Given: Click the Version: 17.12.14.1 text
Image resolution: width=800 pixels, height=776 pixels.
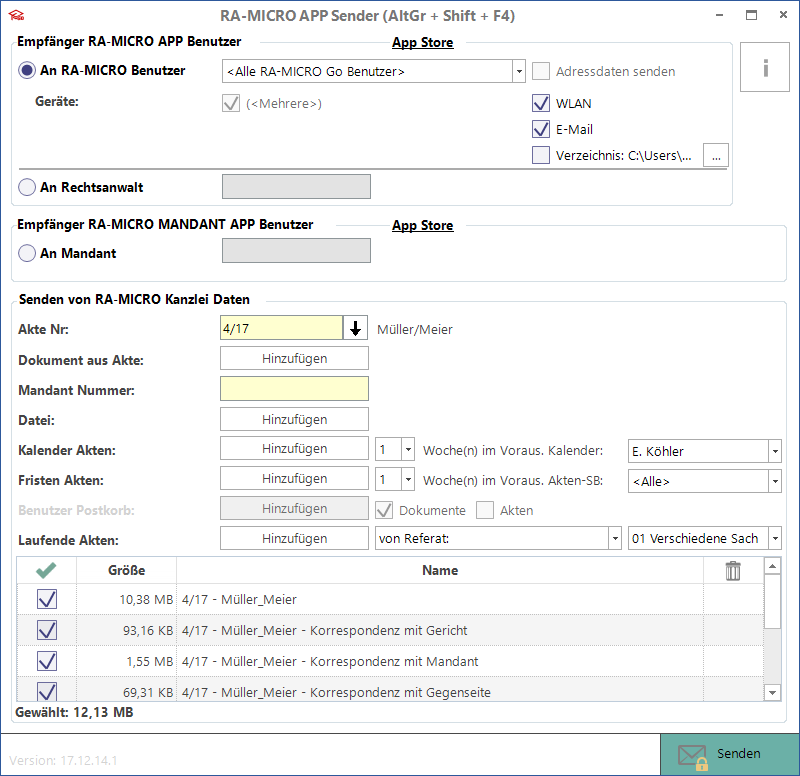Looking at the screenshot, I should point(63,761).
